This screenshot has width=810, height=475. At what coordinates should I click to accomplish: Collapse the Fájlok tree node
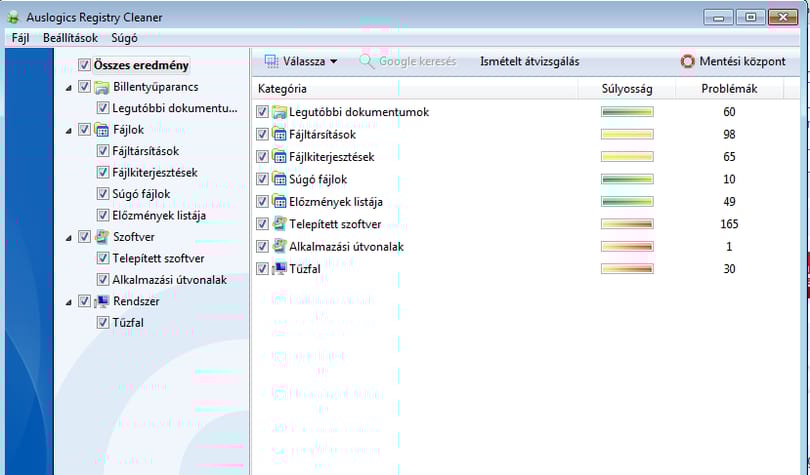(x=68, y=131)
